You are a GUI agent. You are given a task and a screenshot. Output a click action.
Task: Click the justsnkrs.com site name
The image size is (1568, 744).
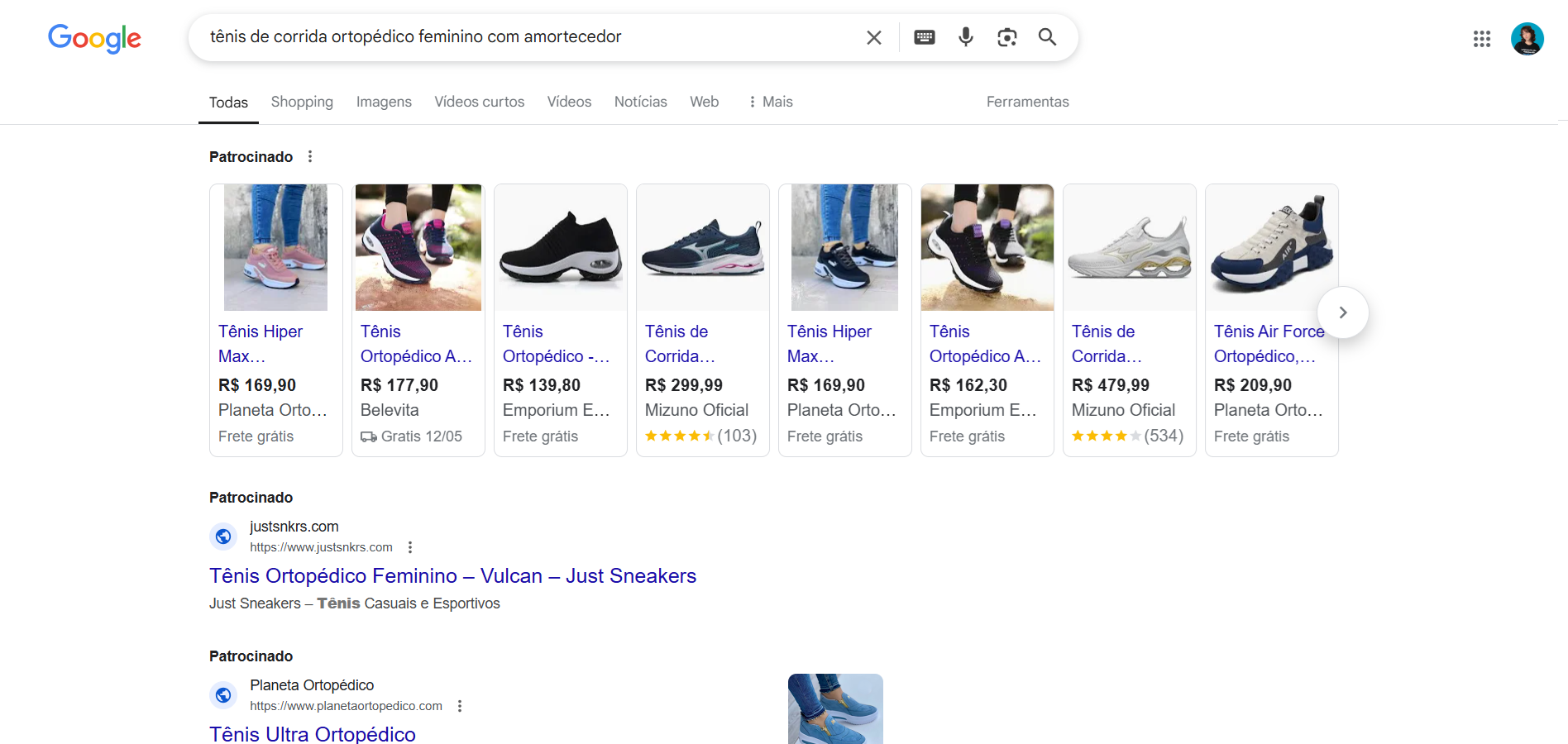click(294, 527)
